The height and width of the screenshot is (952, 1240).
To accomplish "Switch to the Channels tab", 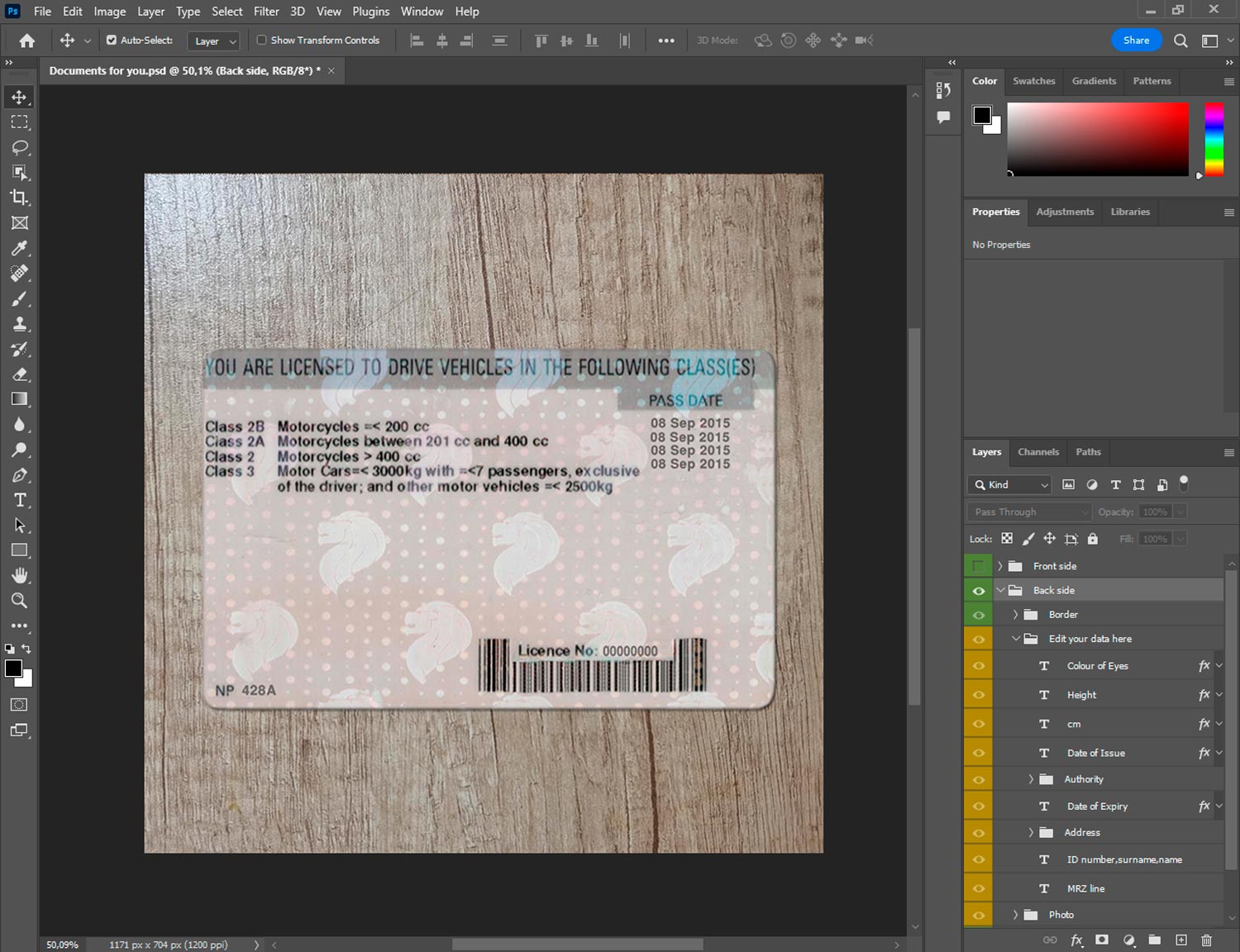I will pyautogui.click(x=1037, y=452).
